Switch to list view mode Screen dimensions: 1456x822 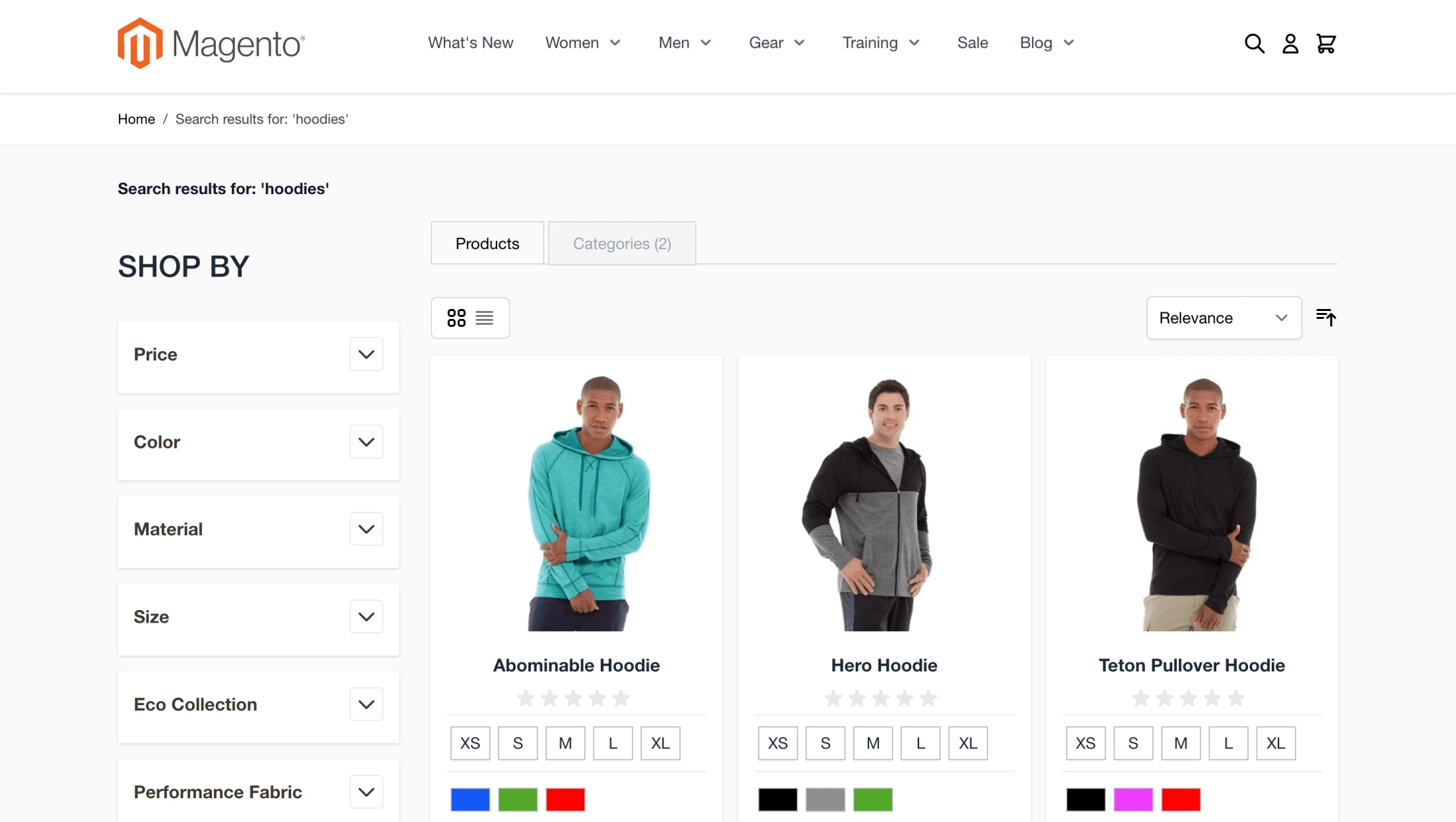pyautogui.click(x=485, y=318)
